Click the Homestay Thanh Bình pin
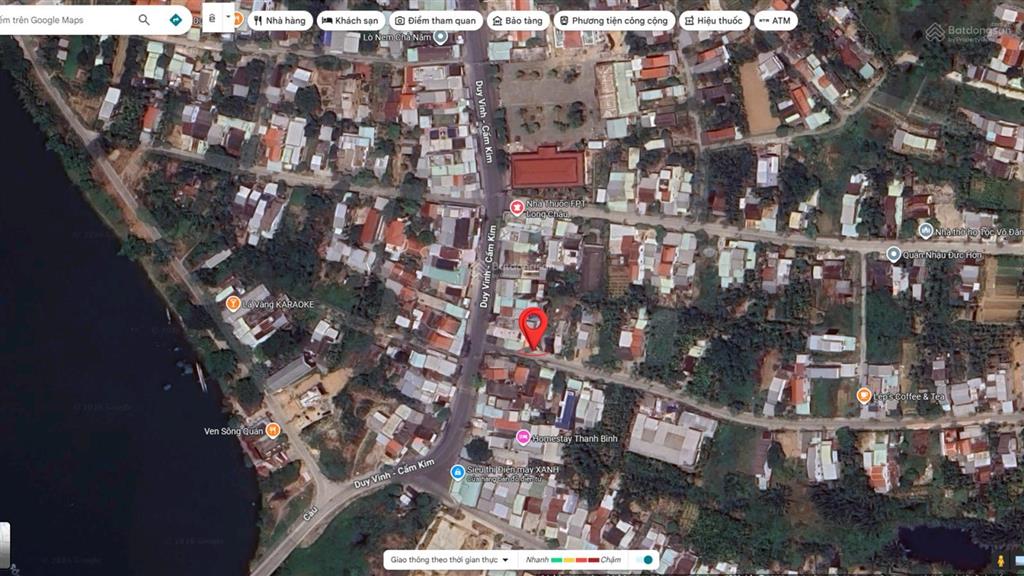This screenshot has height=576, width=1024. [x=523, y=437]
